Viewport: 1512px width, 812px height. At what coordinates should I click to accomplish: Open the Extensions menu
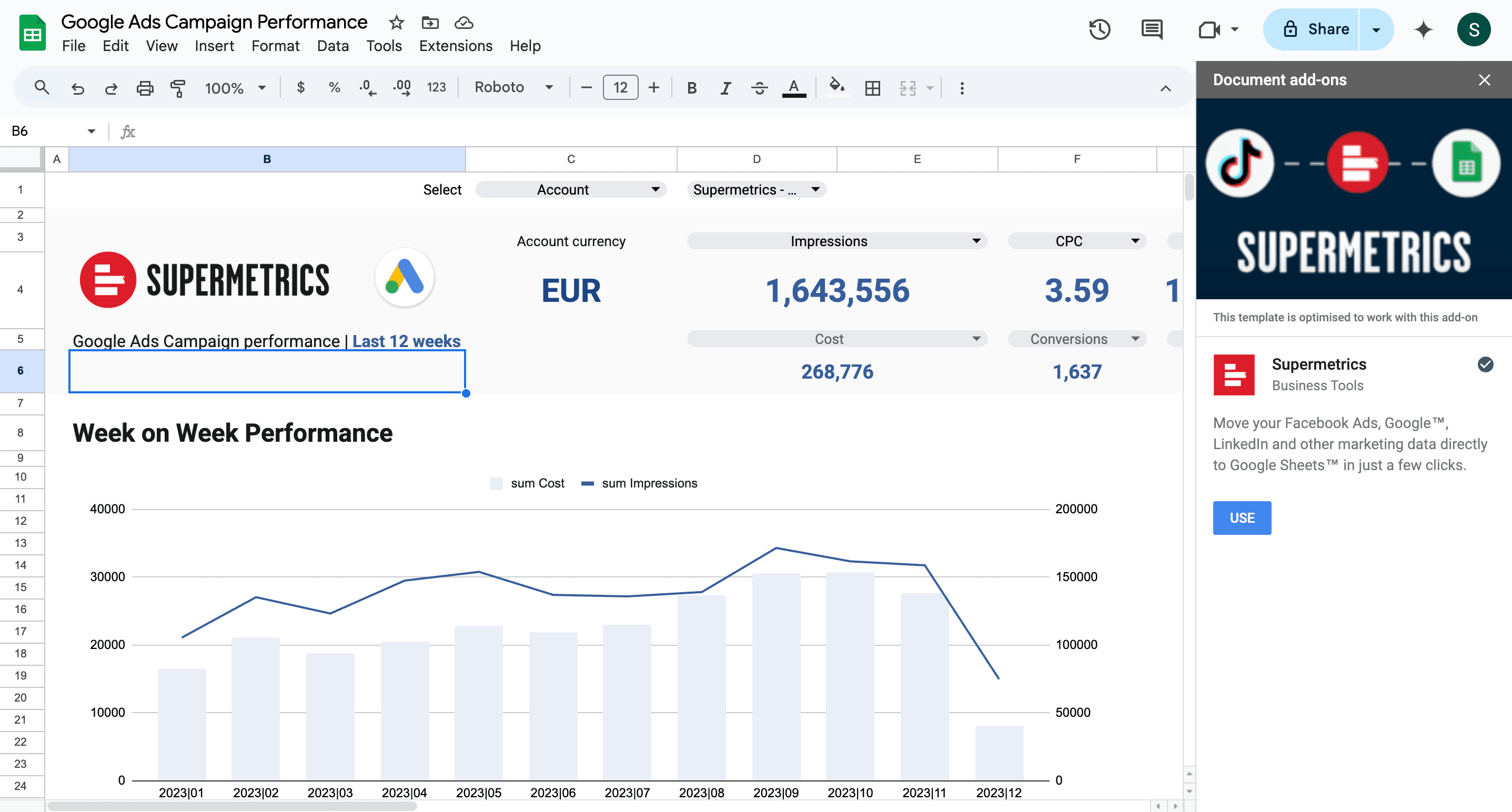pyautogui.click(x=456, y=46)
